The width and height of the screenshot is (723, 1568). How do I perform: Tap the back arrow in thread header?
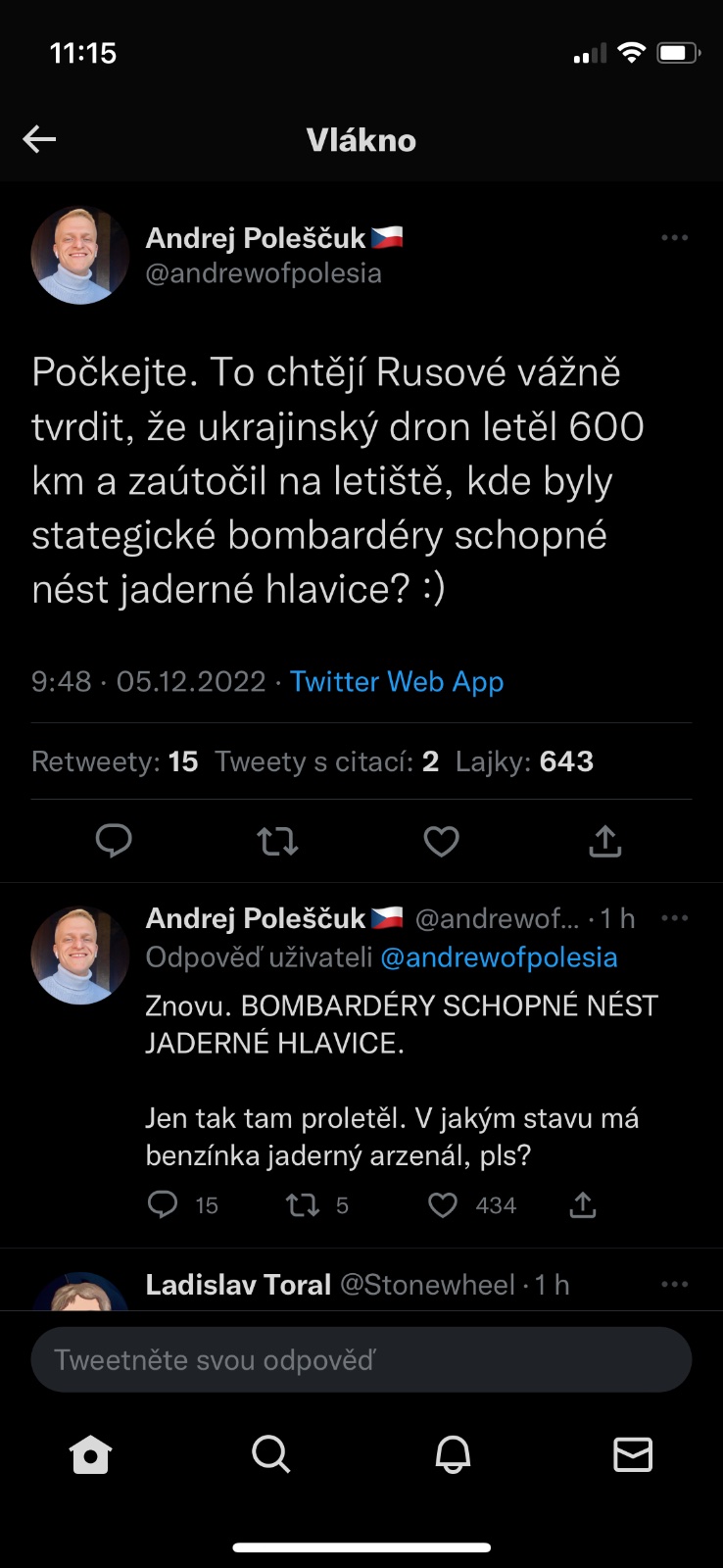(x=39, y=140)
